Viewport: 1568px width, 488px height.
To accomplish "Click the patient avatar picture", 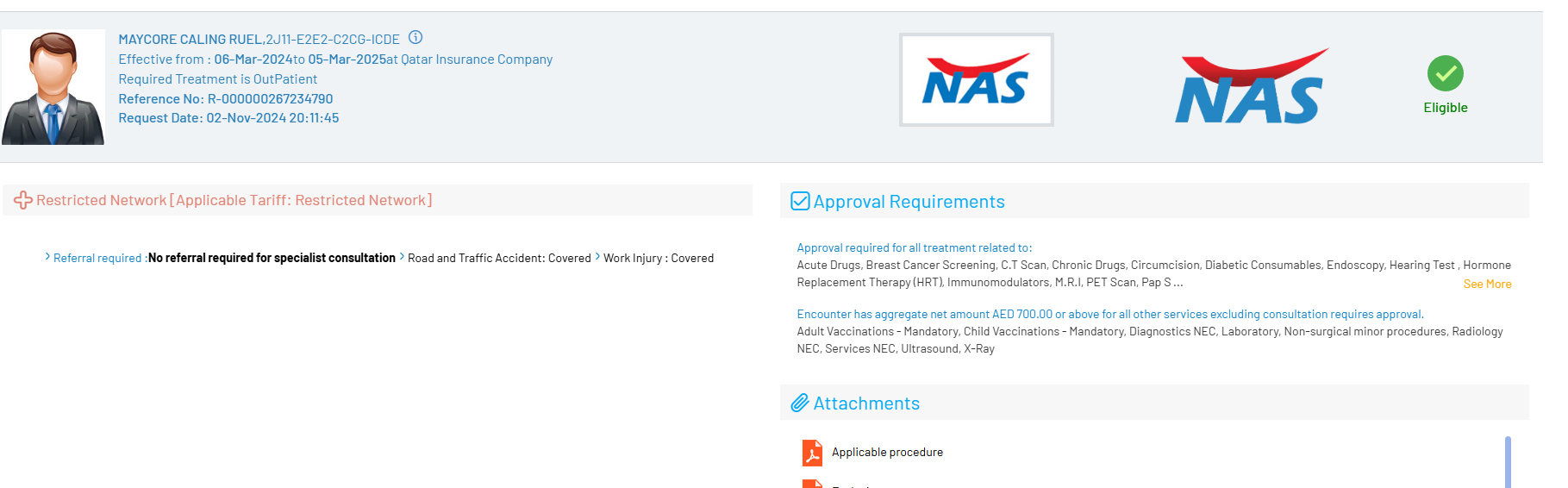I will (53, 87).
